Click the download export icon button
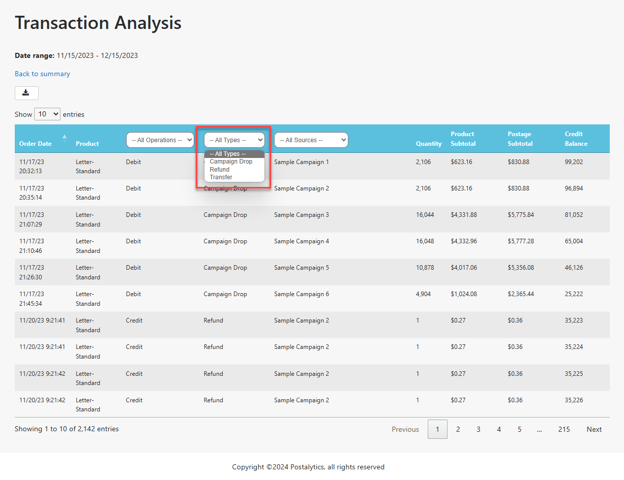Screen dimensions: 624x480 pos(26,93)
